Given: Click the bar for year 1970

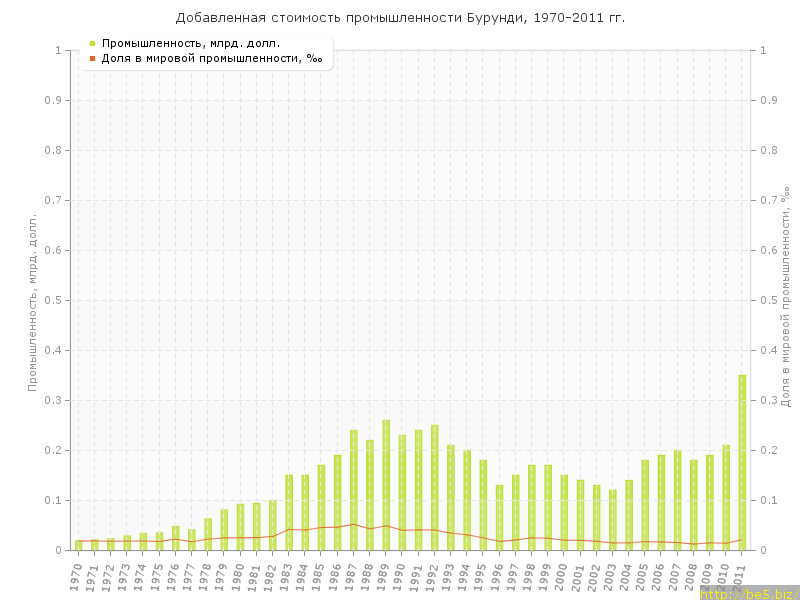Looking at the screenshot, I should [x=79, y=545].
